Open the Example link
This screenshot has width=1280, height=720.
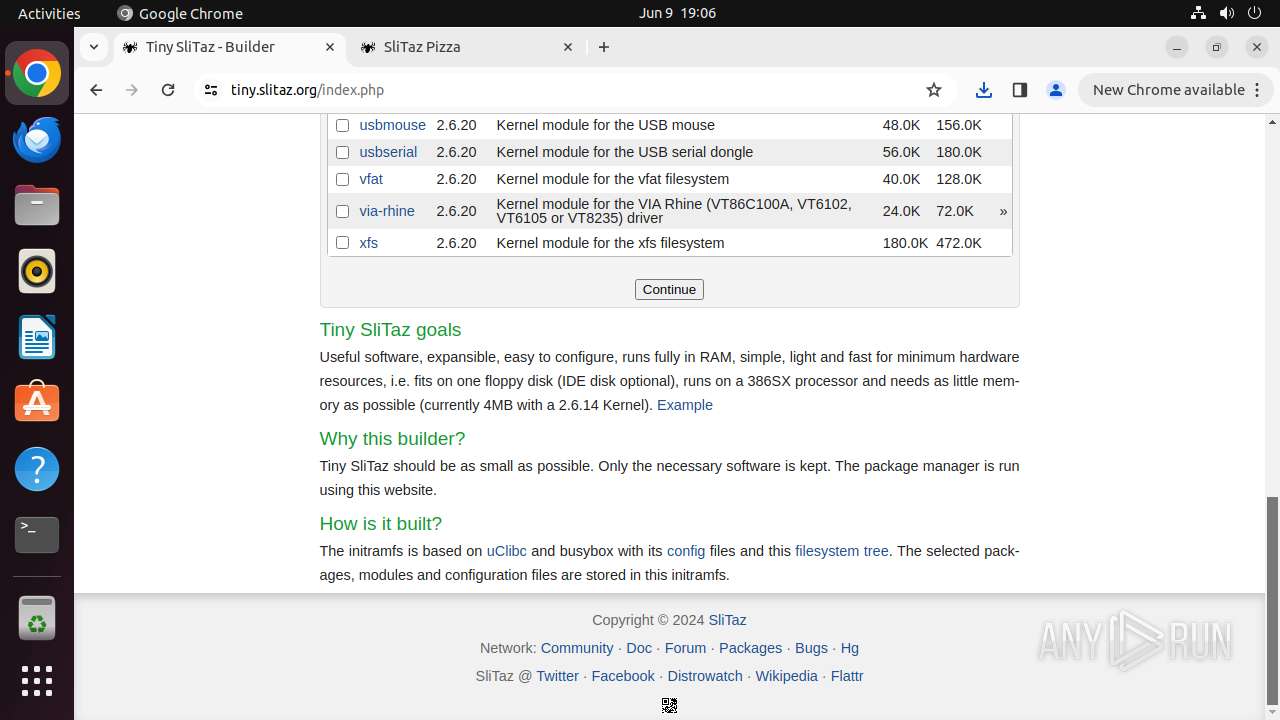coord(685,405)
